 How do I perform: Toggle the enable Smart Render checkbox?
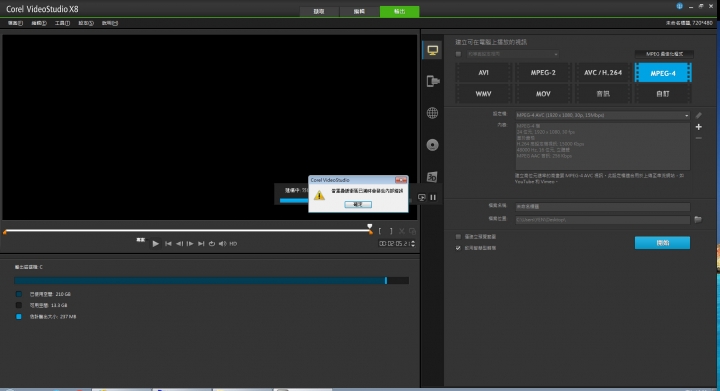coord(458,248)
